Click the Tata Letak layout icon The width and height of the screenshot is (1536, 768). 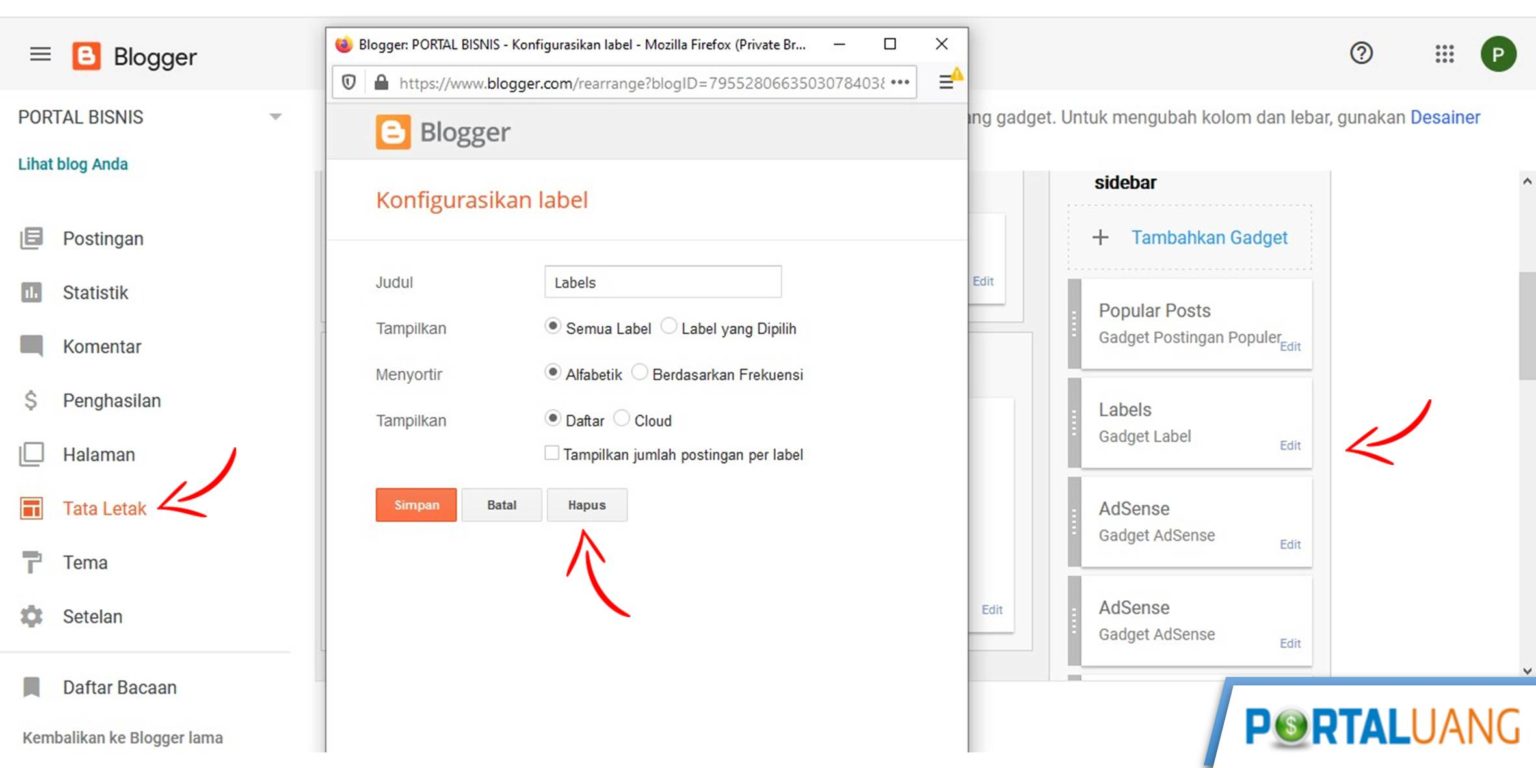click(x=32, y=508)
